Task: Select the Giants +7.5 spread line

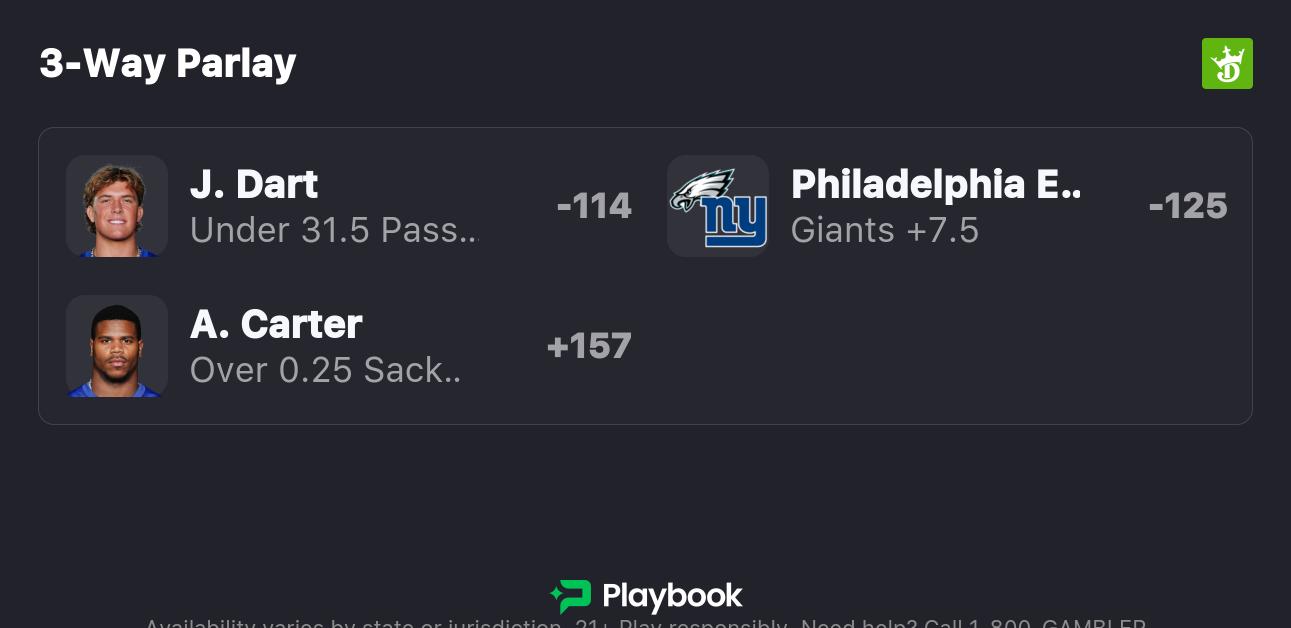Action: coord(884,231)
